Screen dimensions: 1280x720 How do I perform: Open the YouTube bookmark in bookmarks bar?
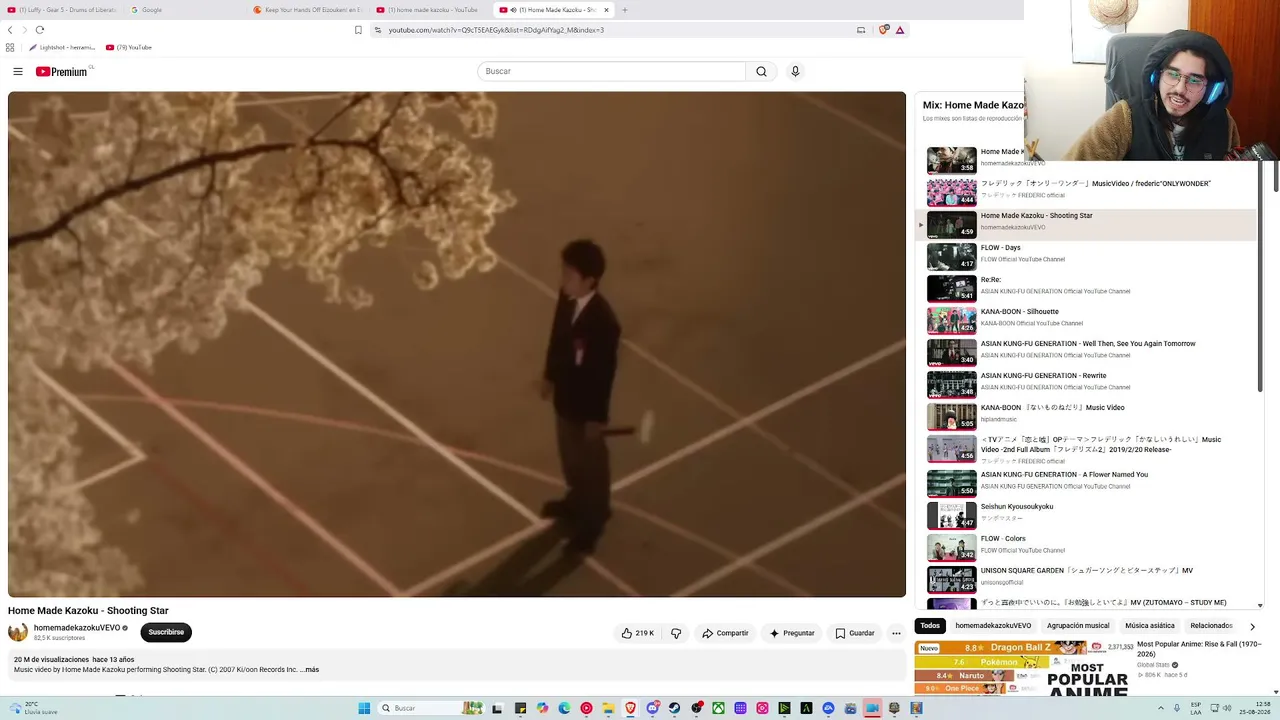[128, 47]
